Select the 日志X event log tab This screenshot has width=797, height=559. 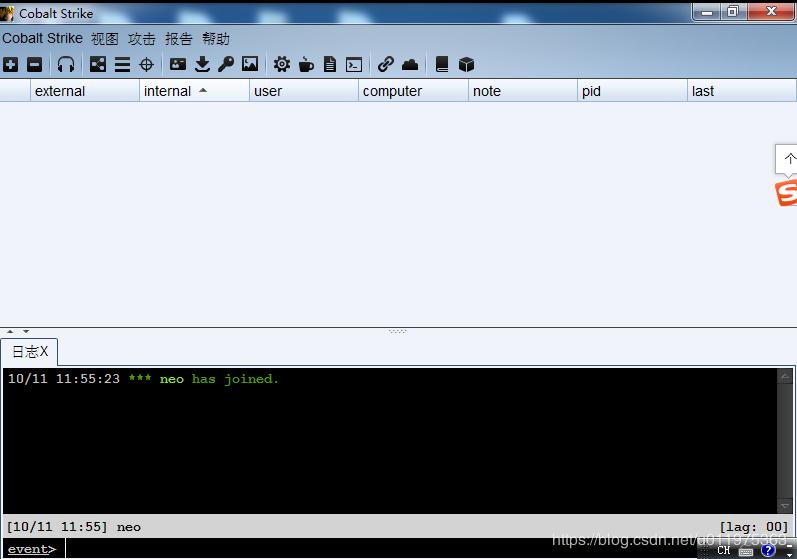click(30, 351)
